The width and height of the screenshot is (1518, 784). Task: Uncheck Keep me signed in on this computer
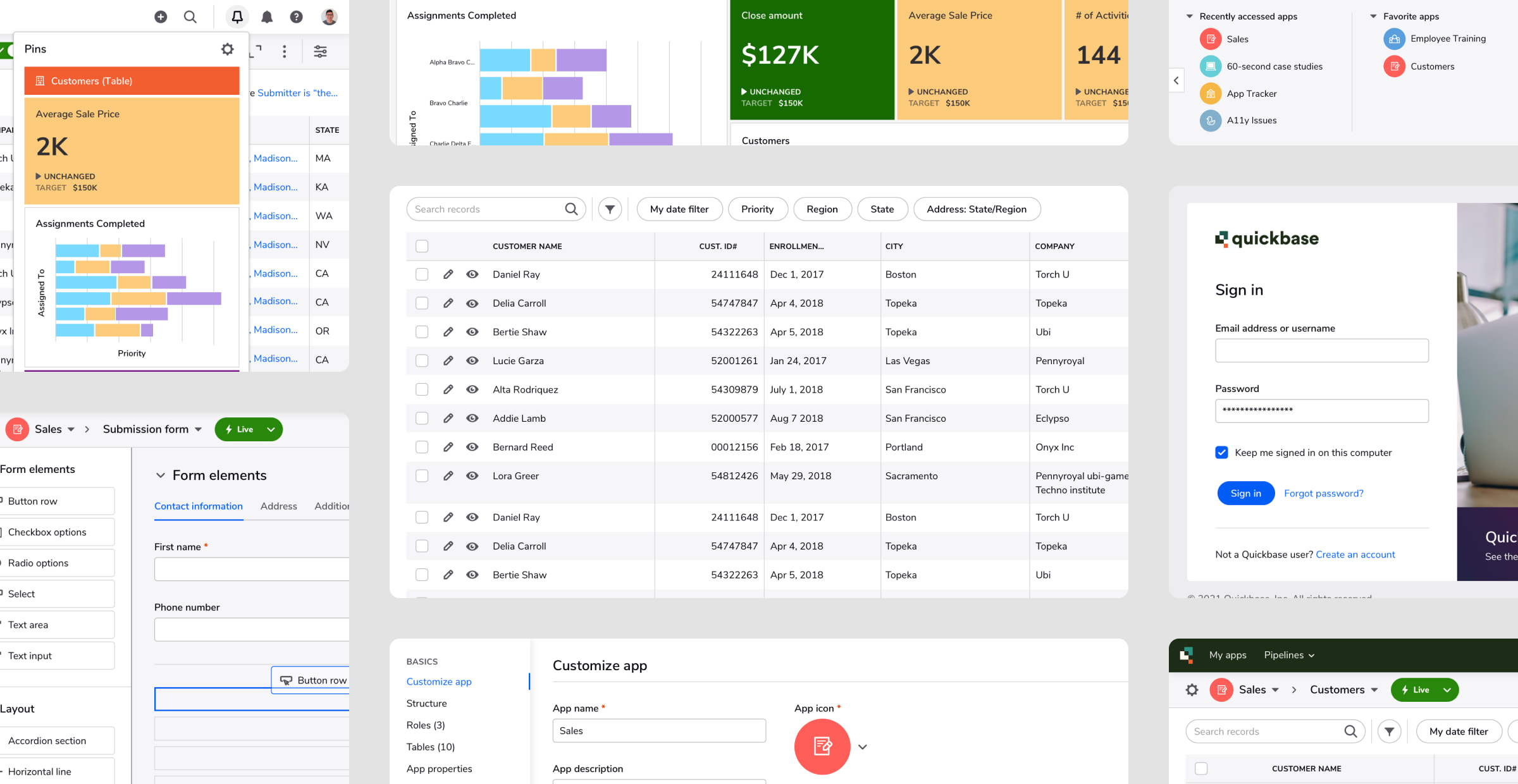pyautogui.click(x=1221, y=453)
